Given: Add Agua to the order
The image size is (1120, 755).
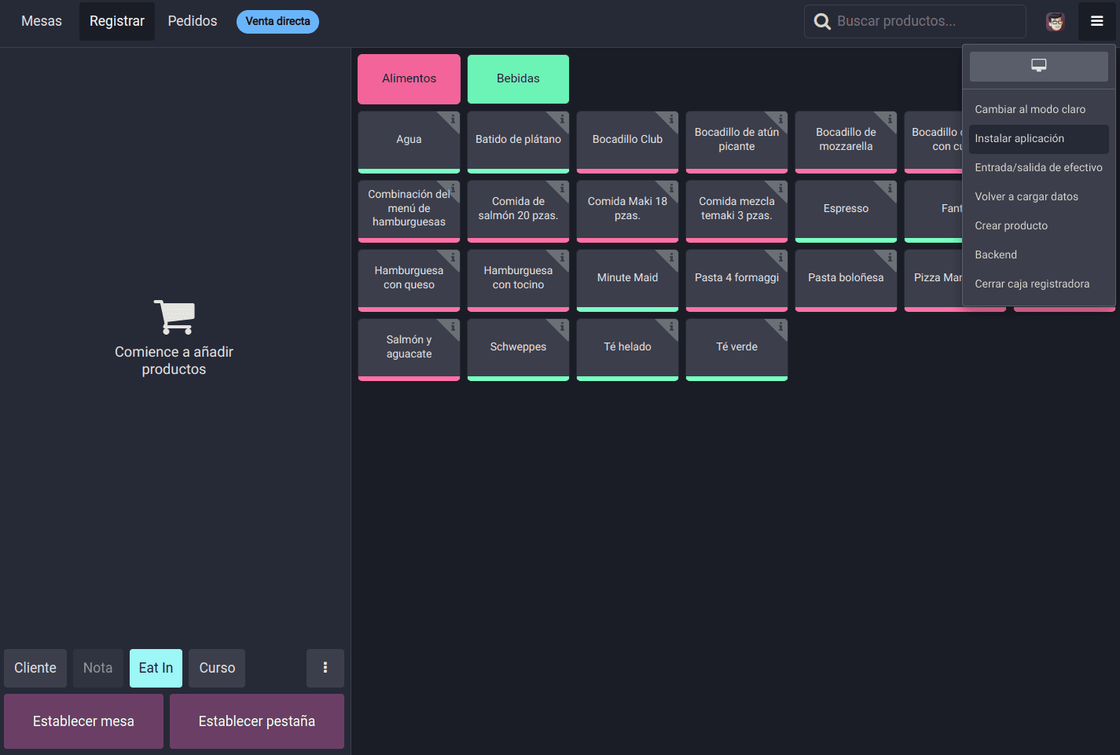Looking at the screenshot, I should 409,141.
